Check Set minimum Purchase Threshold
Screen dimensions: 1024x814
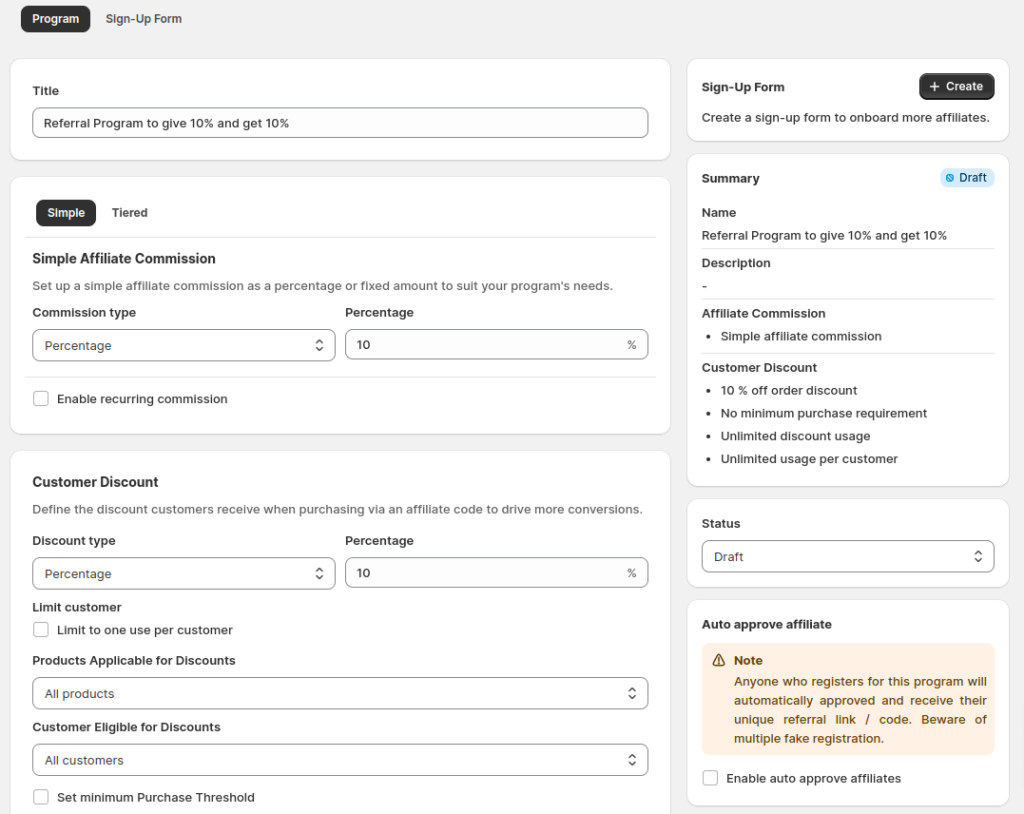pyautogui.click(x=41, y=797)
